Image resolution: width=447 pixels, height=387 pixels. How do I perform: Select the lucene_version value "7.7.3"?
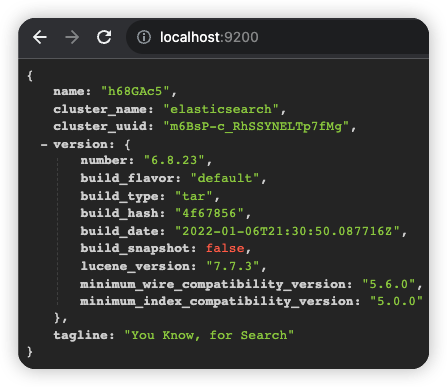[233, 266]
